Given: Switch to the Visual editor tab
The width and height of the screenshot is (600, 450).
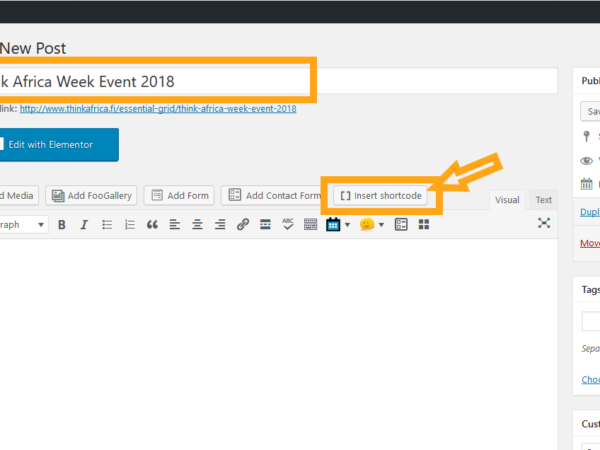Looking at the screenshot, I should click(x=507, y=200).
